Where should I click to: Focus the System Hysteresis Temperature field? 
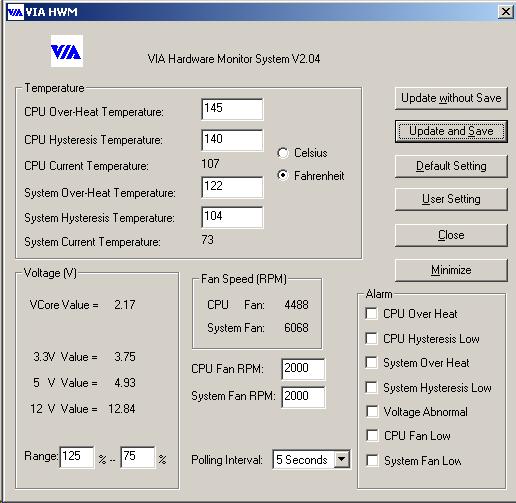click(x=232, y=217)
